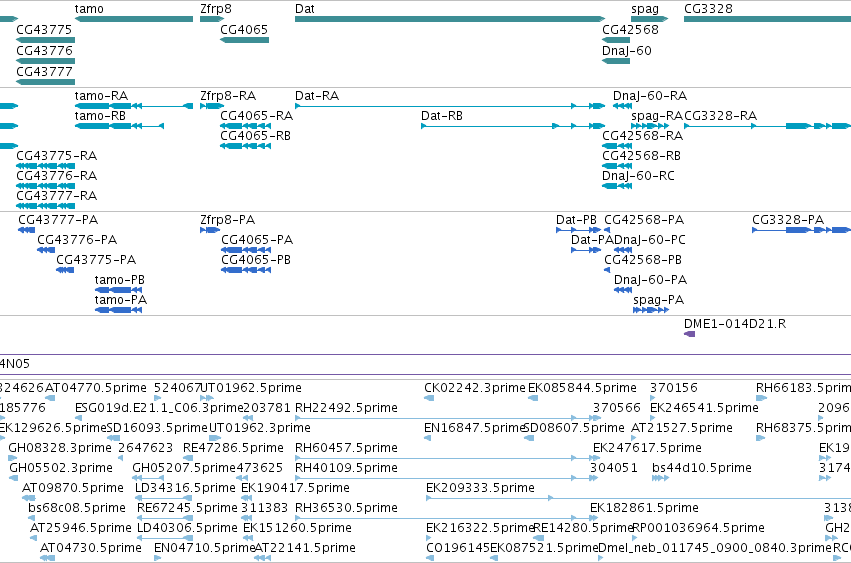Click the Dmel_neb_011745_0900_0840.3prime label
The height and width of the screenshot is (563, 851).
[x=715, y=548]
